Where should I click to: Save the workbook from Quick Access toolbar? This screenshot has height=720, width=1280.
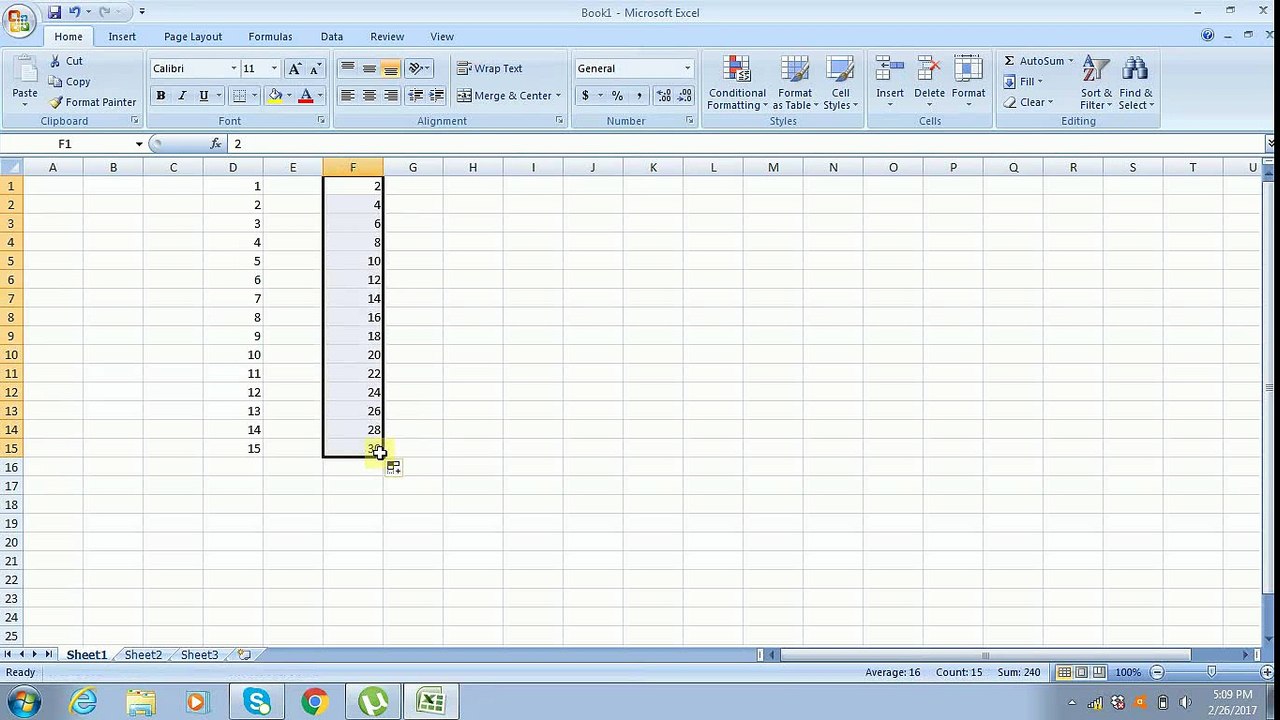pyautogui.click(x=54, y=12)
